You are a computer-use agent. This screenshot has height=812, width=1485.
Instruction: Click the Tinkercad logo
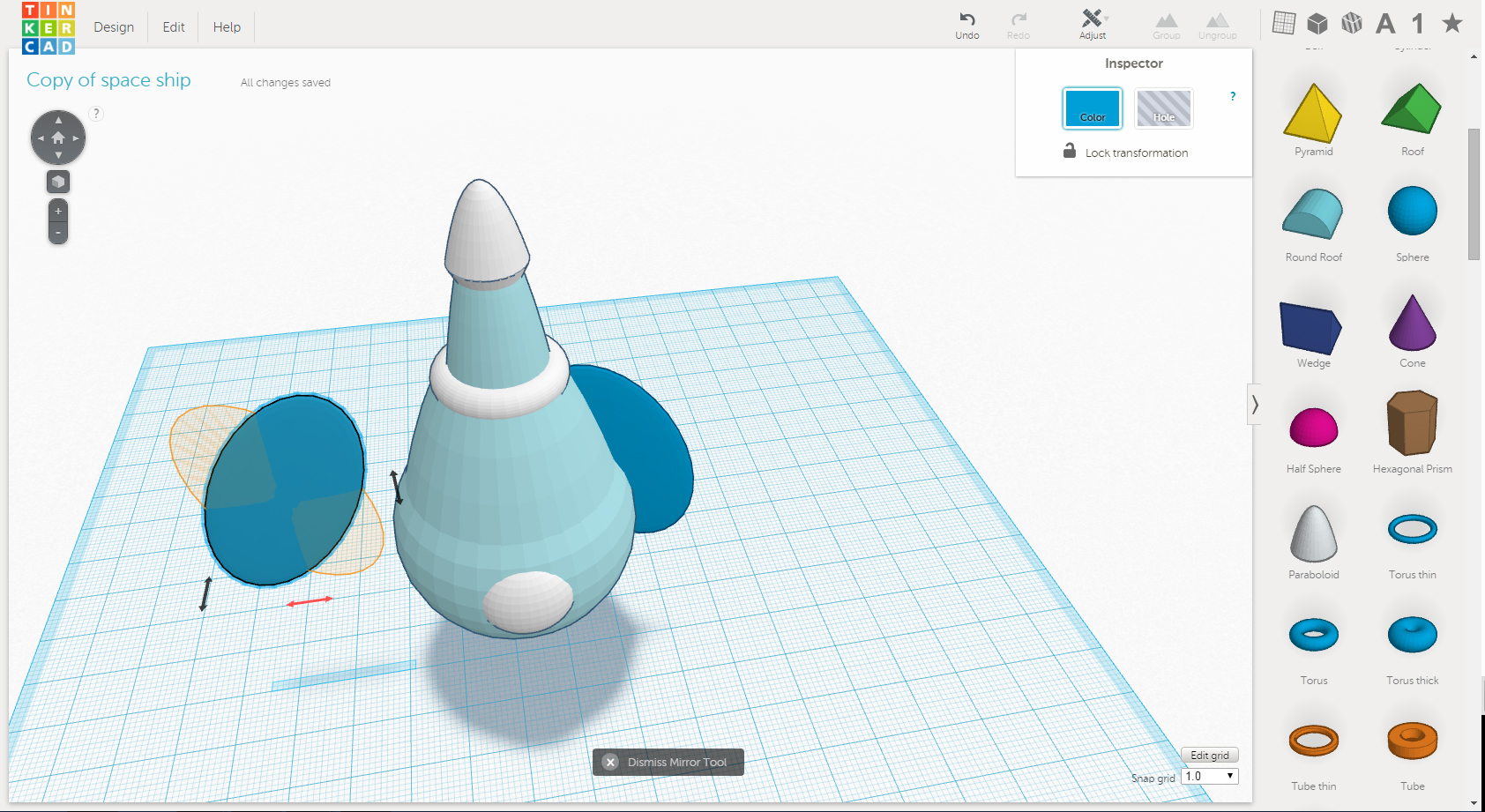(x=49, y=27)
